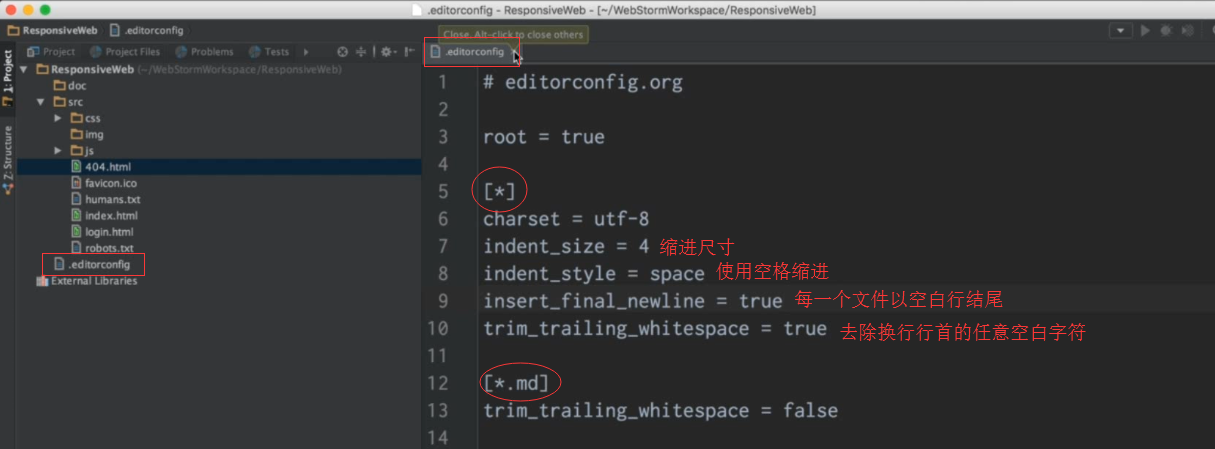Image resolution: width=1215 pixels, height=449 pixels.
Task: Select login.html in project tree
Action: click(x=102, y=231)
